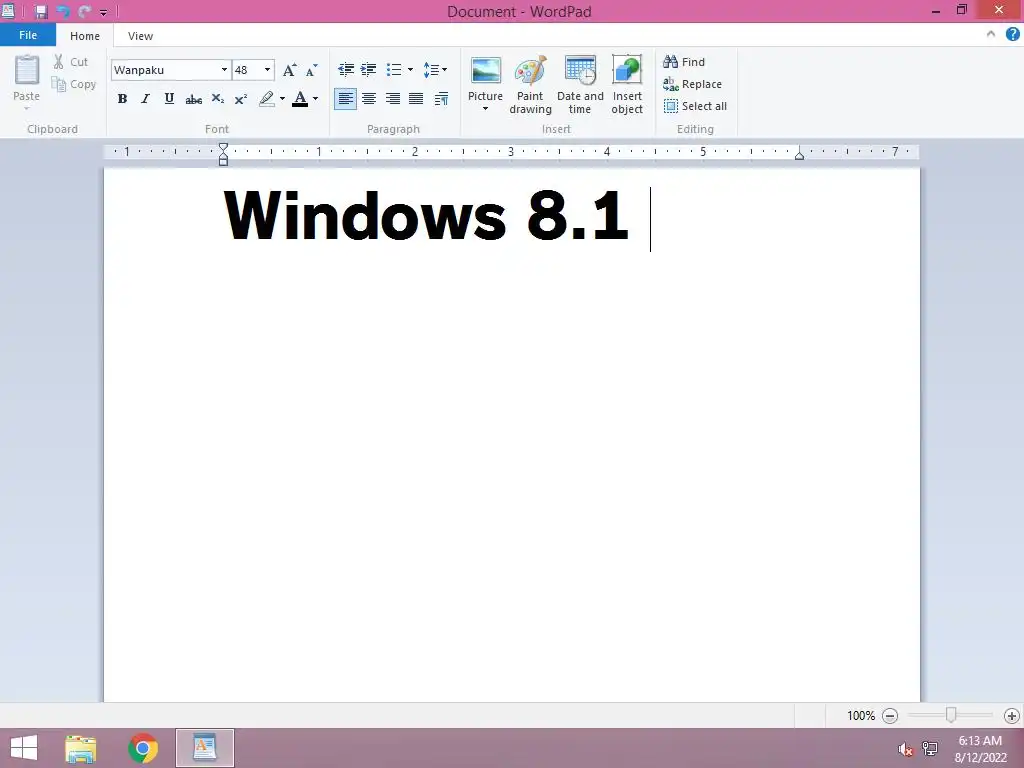Insert a Paint drawing
The height and width of the screenshot is (768, 1024).
click(530, 85)
